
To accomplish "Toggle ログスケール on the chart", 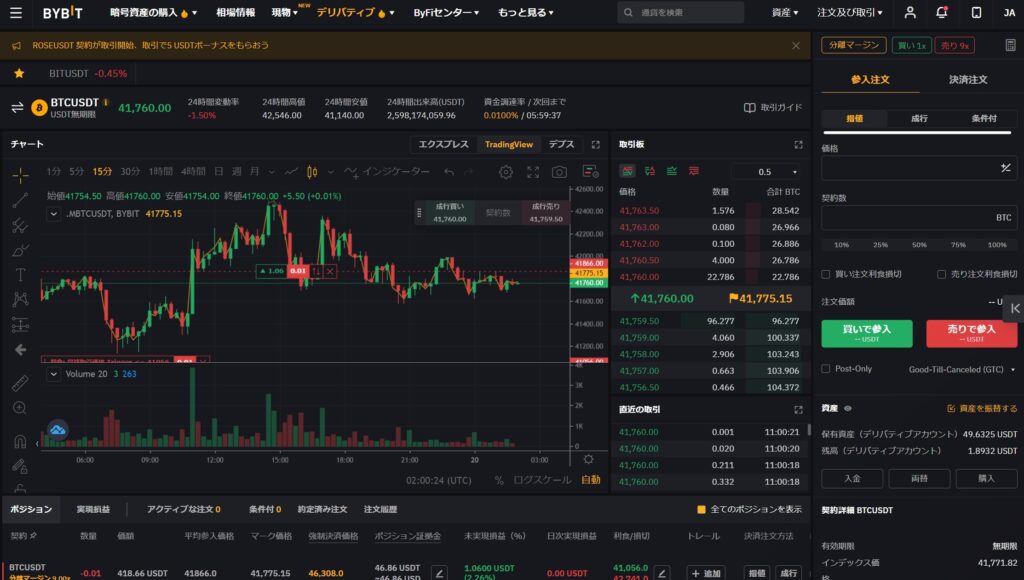I will click(x=542, y=480).
